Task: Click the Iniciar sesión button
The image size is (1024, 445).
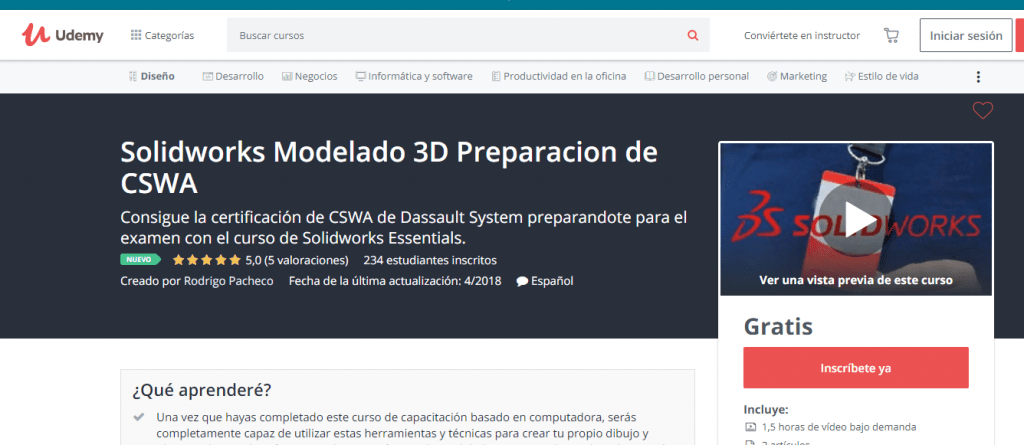Action: 965,35
